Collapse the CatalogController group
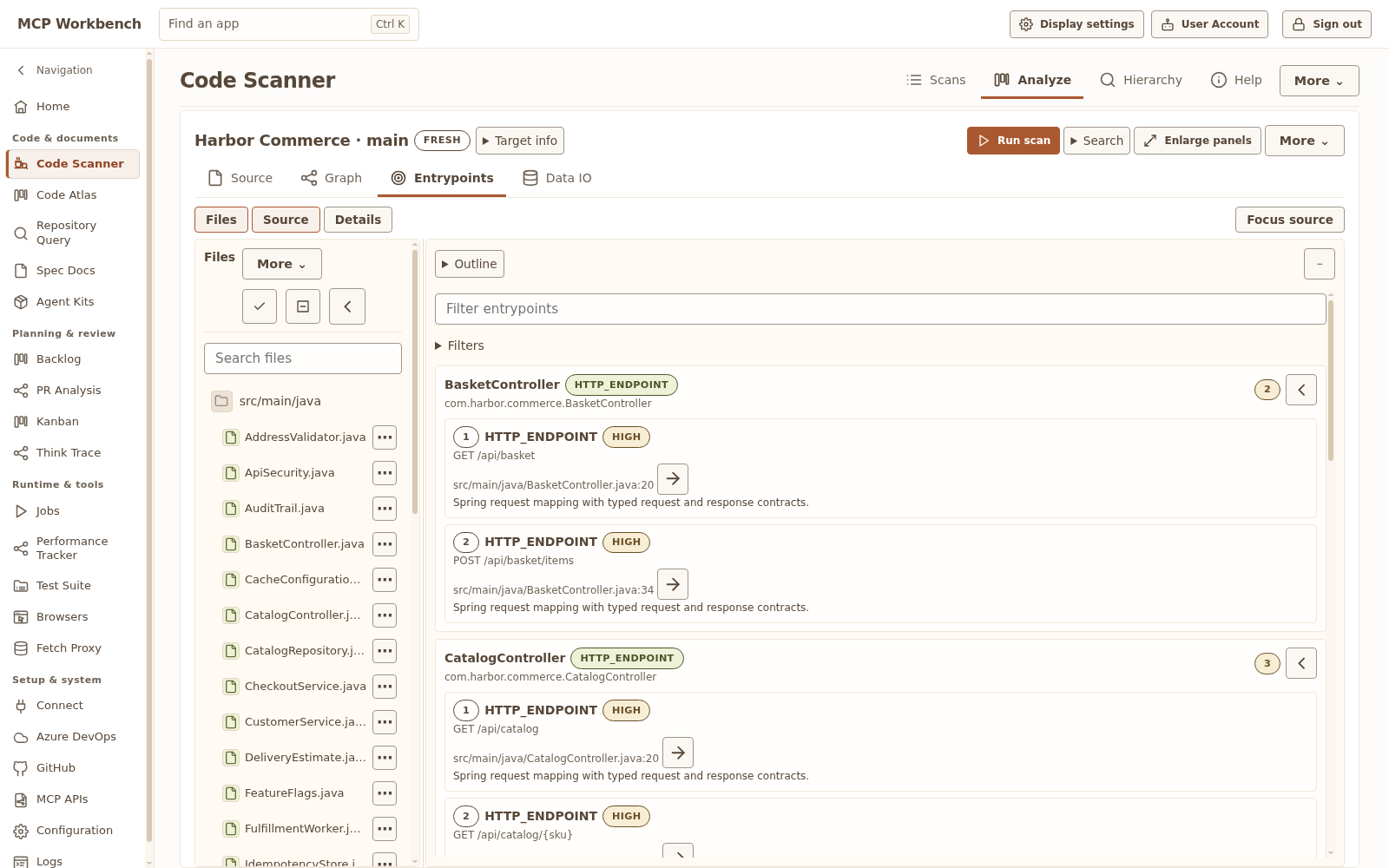The image size is (1389, 868). [1301, 663]
